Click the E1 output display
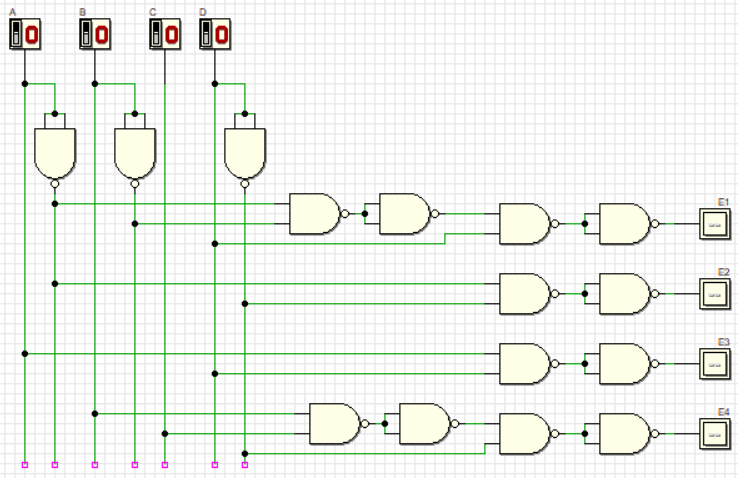Screen dimensions: 738x478 click(714, 224)
